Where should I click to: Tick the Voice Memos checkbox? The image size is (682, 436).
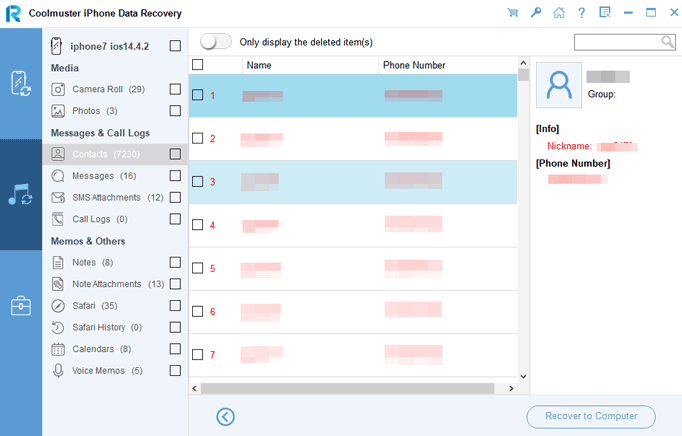[x=175, y=370]
